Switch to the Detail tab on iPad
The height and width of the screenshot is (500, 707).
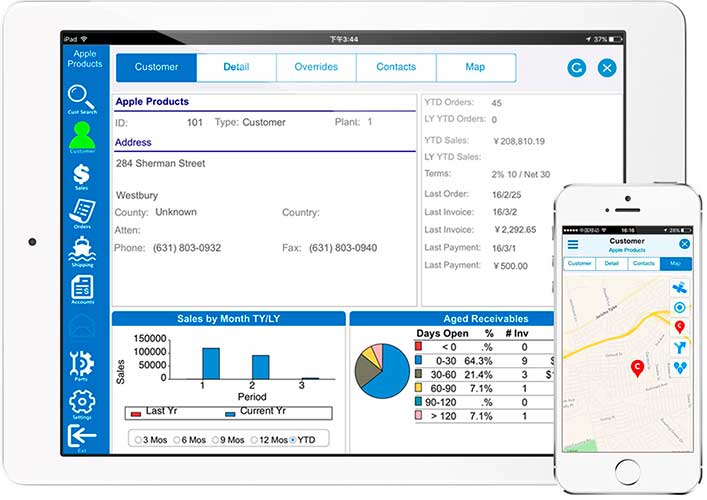(236, 67)
